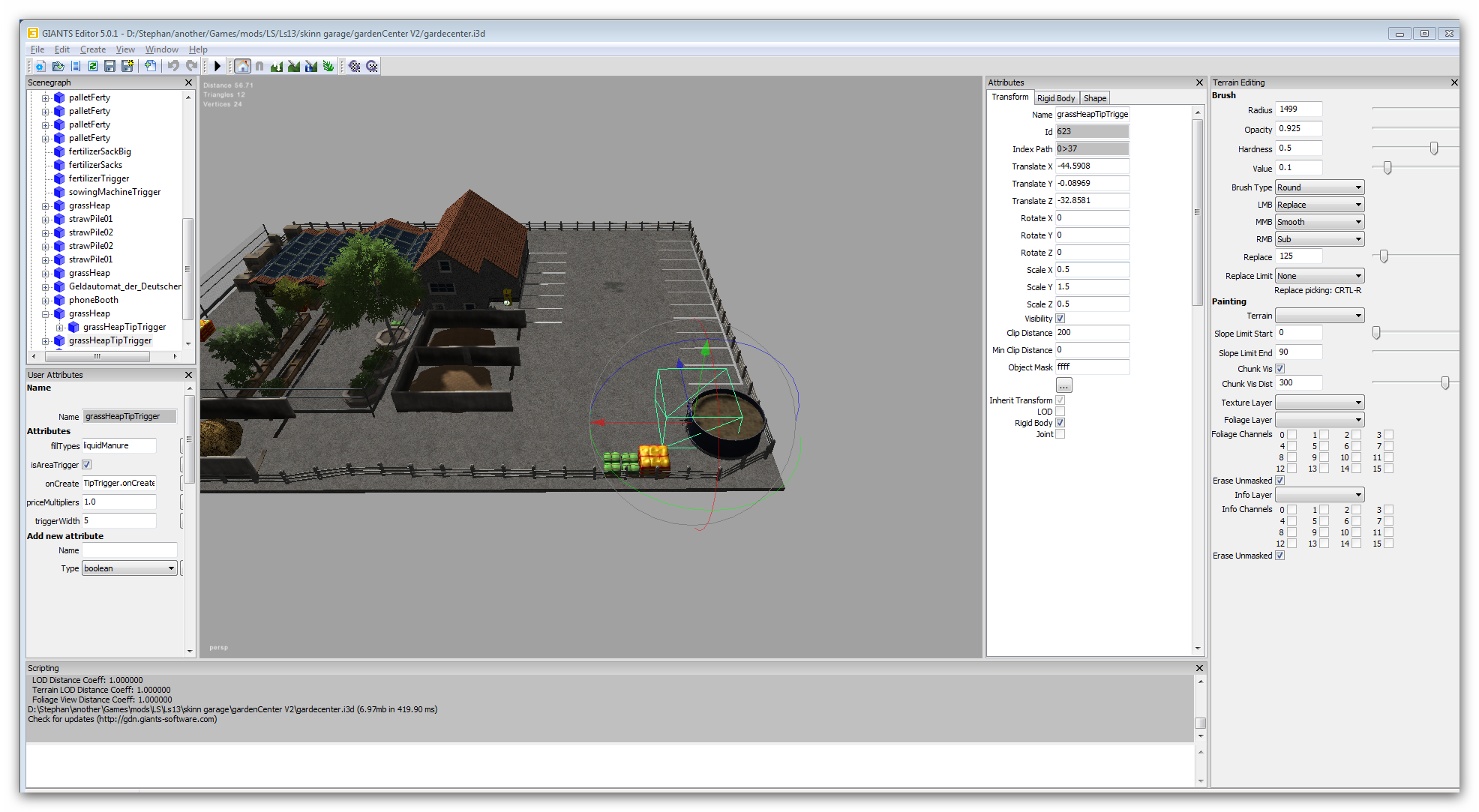This screenshot has height=812, width=1479.
Task: Open the Replace Limit dropdown
Action: 1319,276
